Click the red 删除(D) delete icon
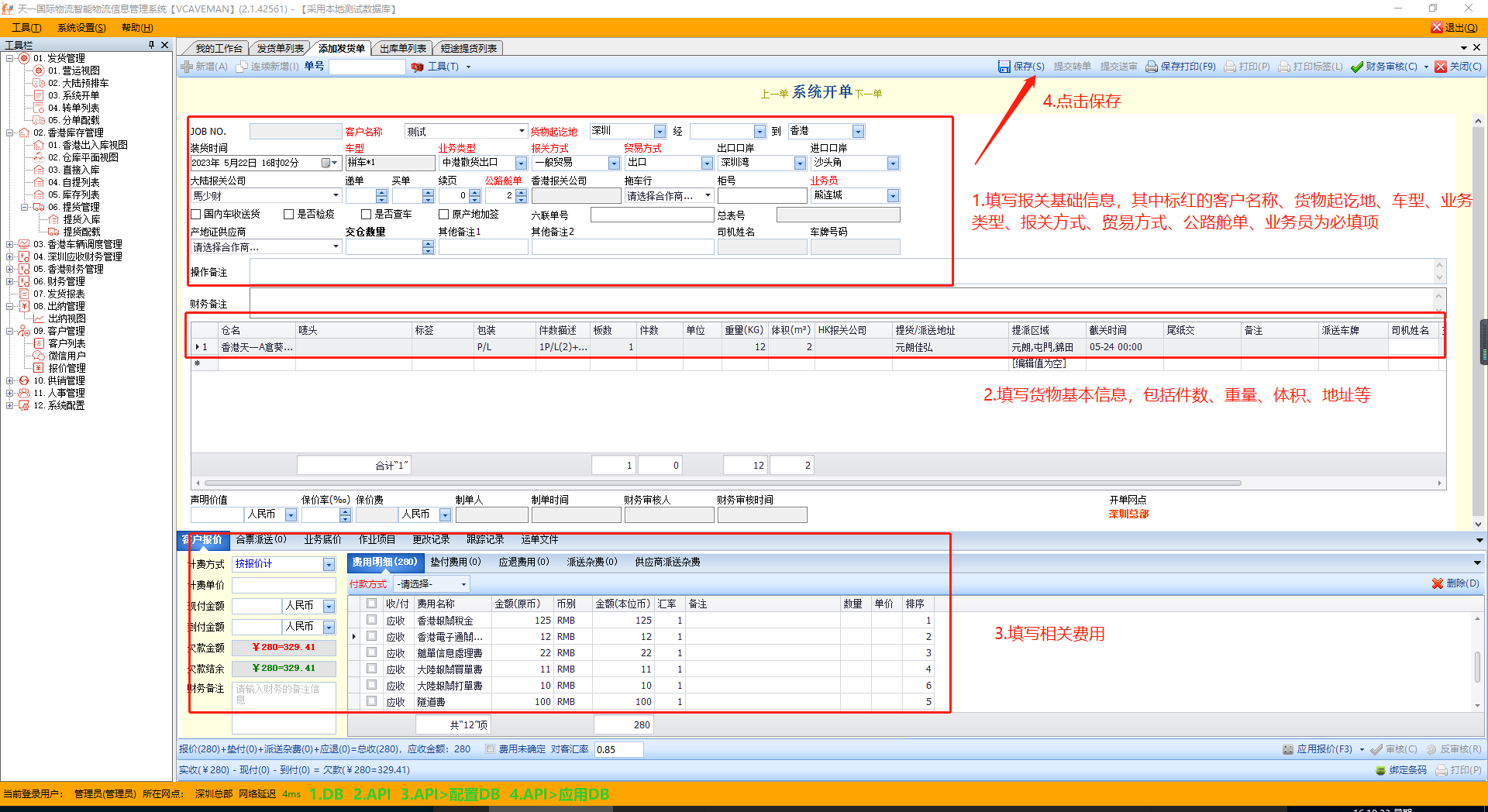1488x812 pixels. click(x=1438, y=583)
